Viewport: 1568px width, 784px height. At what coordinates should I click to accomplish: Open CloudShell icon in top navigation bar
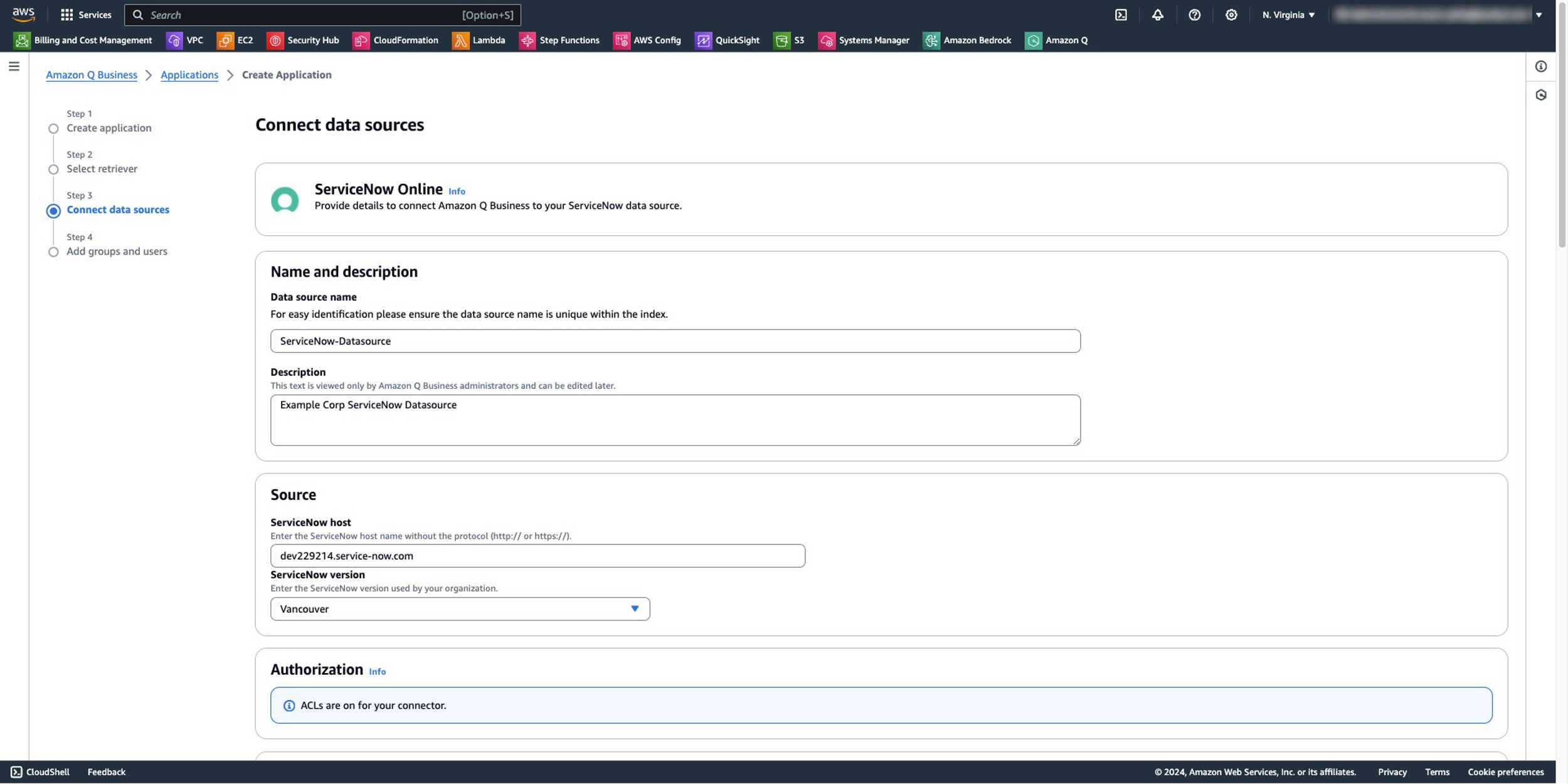tap(1121, 15)
